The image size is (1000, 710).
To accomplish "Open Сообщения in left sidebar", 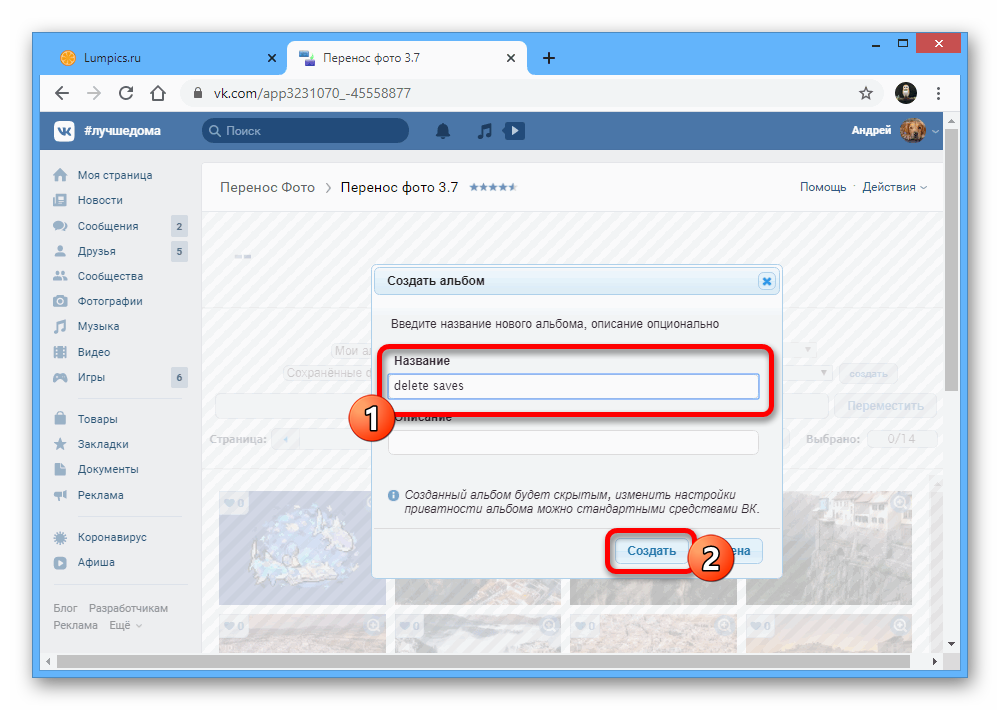I will (108, 226).
